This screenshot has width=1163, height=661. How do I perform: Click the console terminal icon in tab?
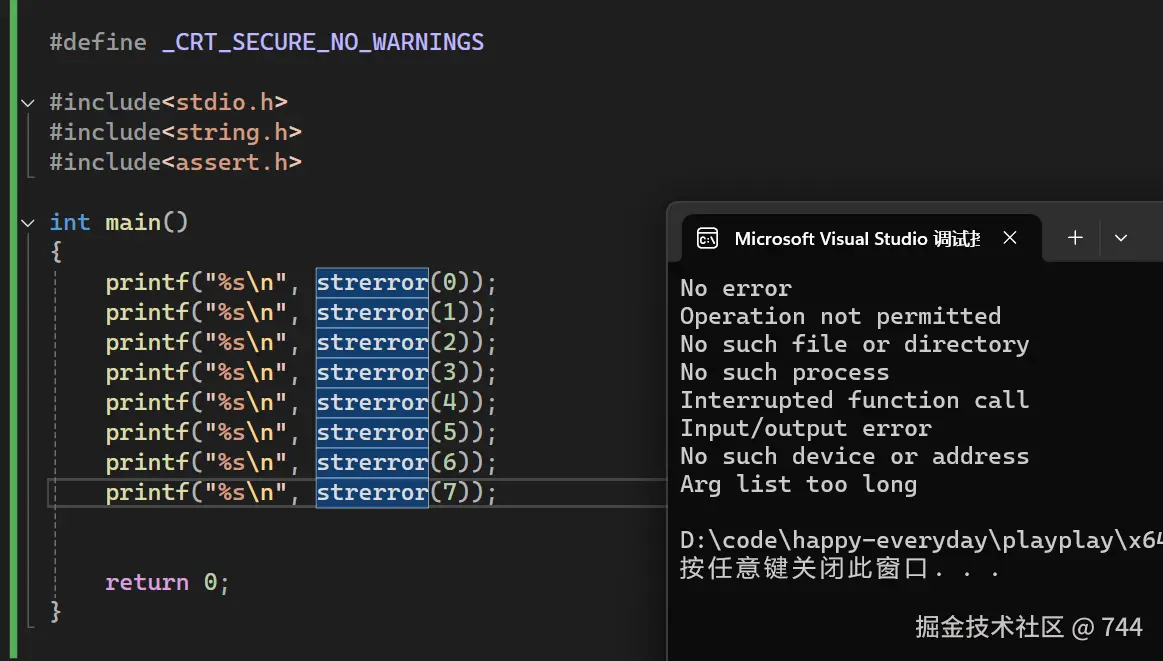[708, 238]
